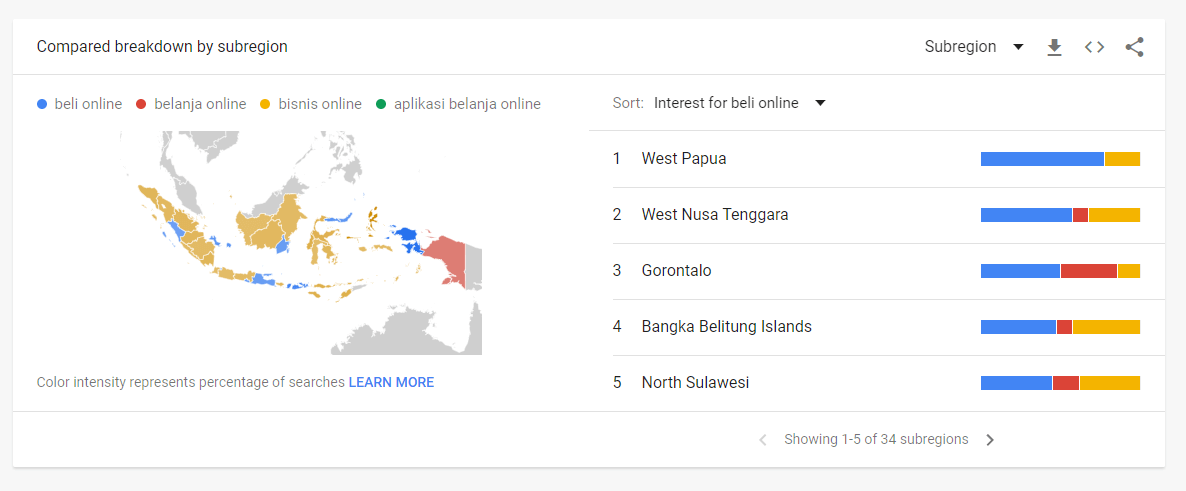Screen dimensions: 1186x491
Task: Open the Subregion dropdown
Action: (974, 47)
